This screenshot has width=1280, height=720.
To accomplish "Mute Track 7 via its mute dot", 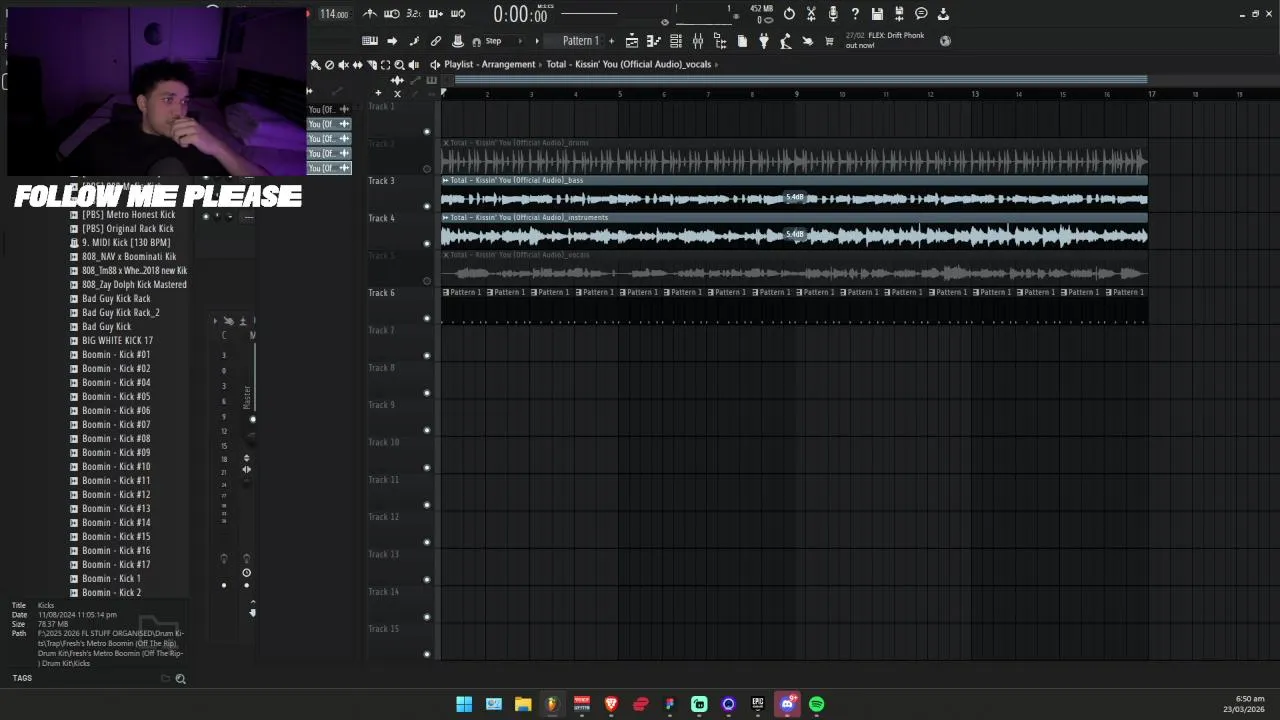I will (x=427, y=356).
